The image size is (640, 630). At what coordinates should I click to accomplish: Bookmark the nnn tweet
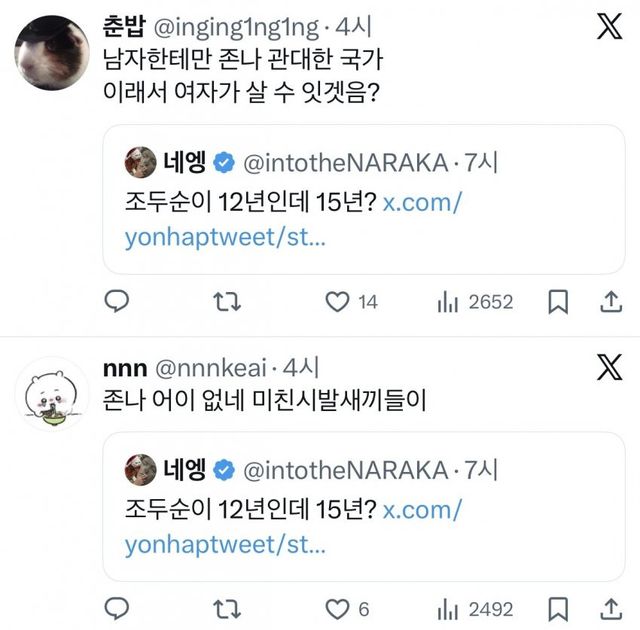[x=559, y=608]
